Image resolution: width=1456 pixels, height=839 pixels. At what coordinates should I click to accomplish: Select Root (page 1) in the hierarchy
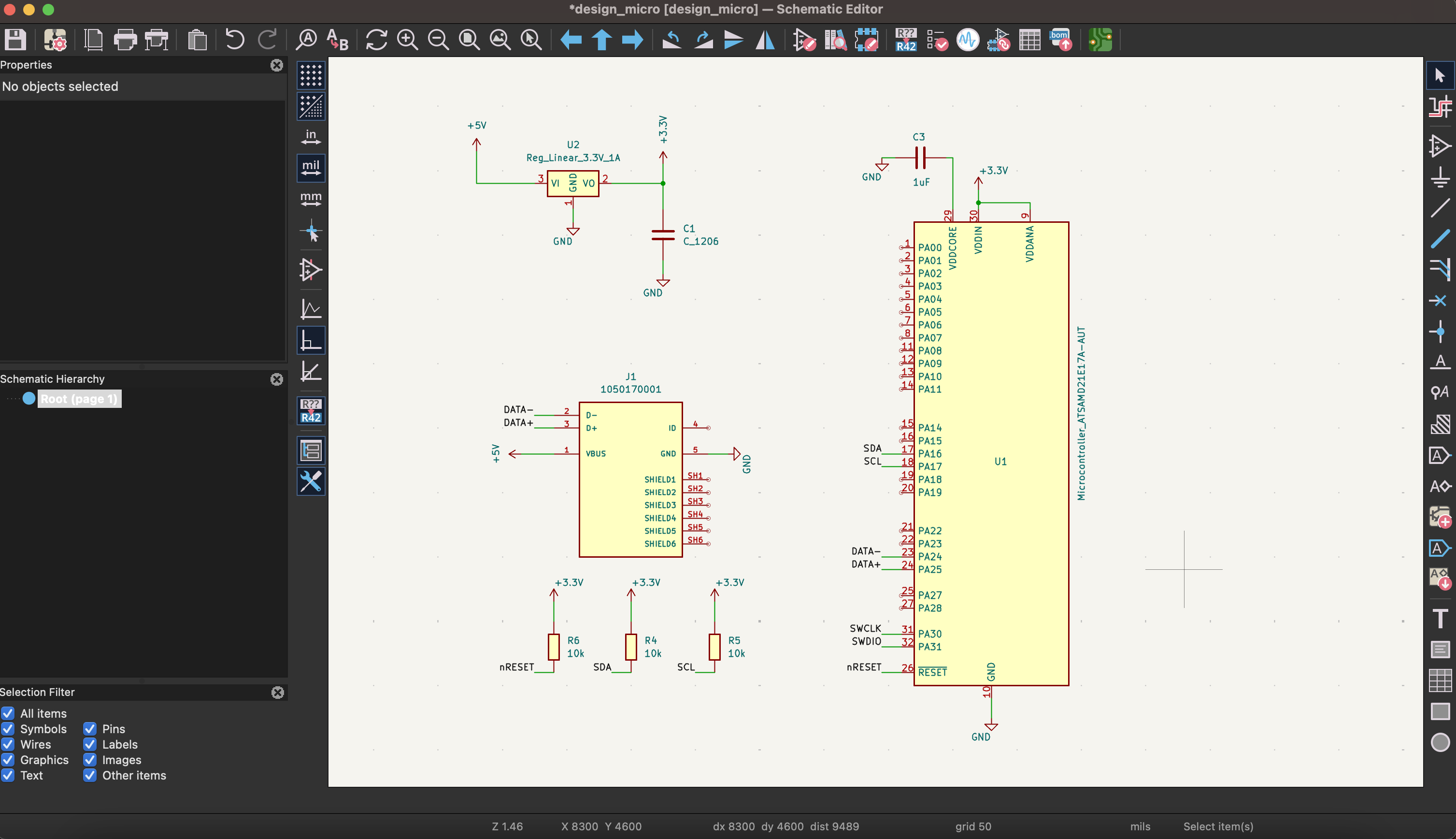click(79, 398)
